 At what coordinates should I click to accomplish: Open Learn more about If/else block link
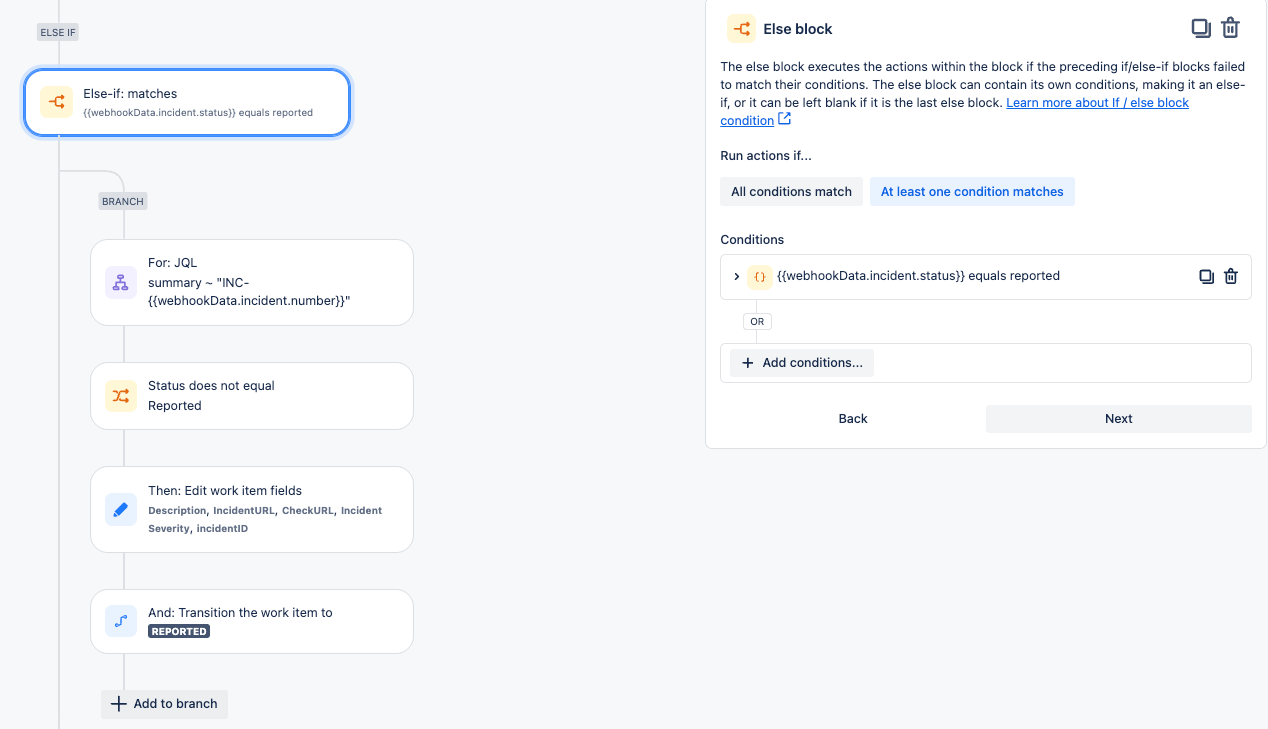pos(1097,103)
